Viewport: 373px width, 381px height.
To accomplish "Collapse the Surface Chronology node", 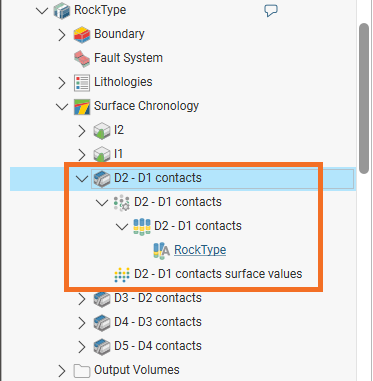I will pyautogui.click(x=62, y=107).
